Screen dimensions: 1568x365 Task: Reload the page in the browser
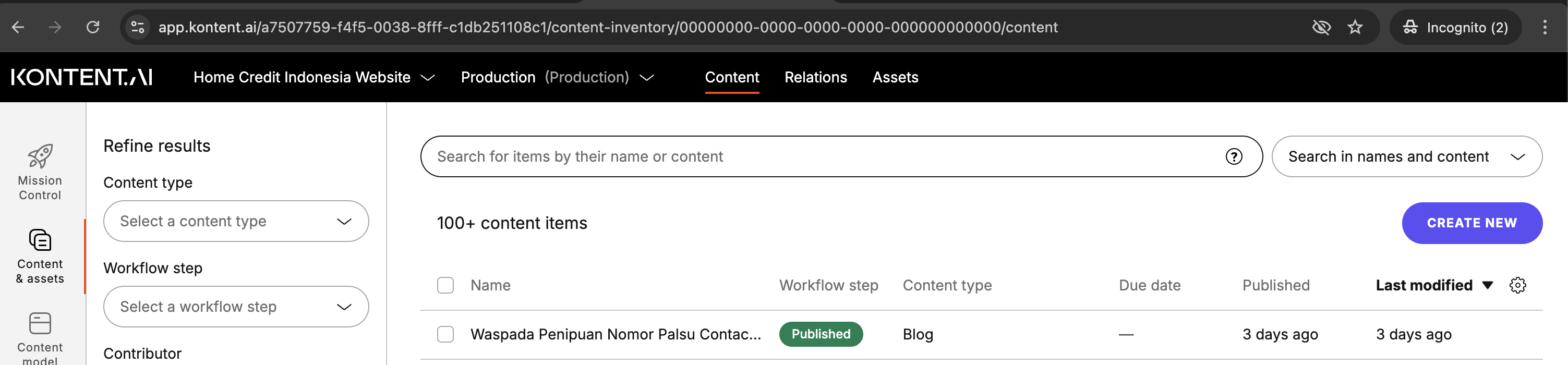click(92, 27)
